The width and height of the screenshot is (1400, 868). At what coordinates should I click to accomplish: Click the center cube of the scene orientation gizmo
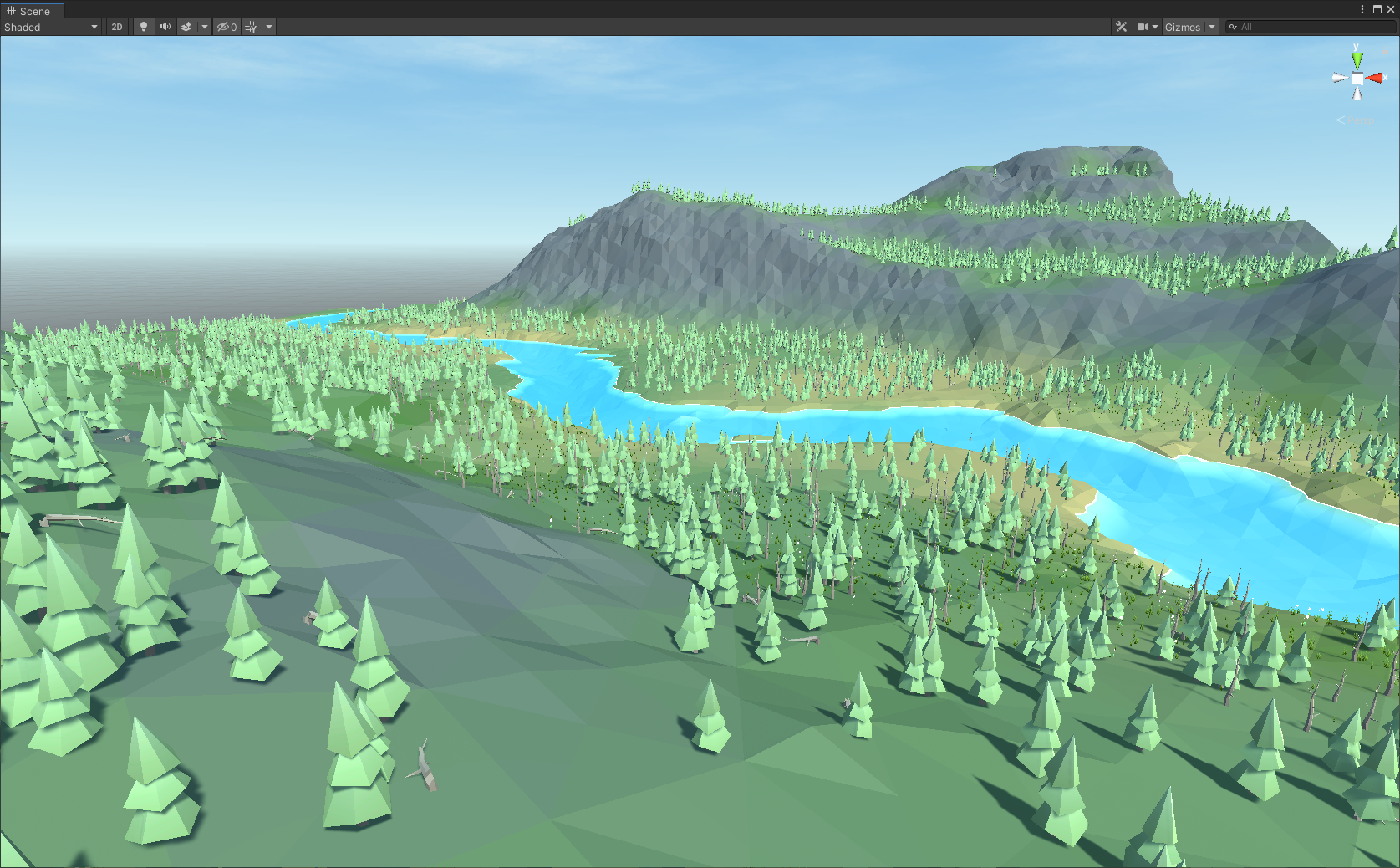pyautogui.click(x=1357, y=77)
